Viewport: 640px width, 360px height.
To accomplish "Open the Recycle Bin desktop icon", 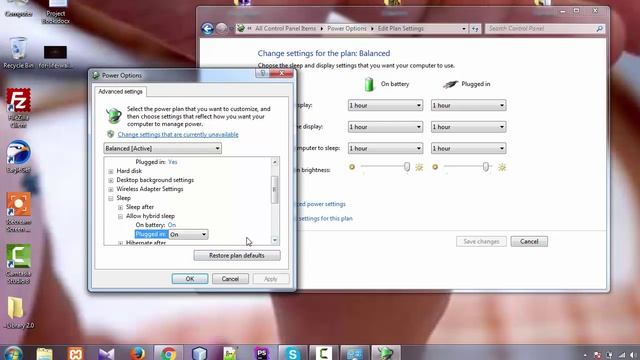I will tap(18, 52).
